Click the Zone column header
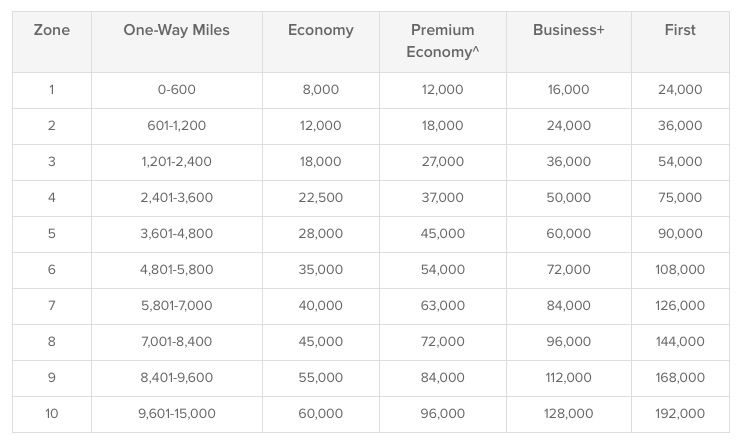The height and width of the screenshot is (440, 737). tap(52, 30)
